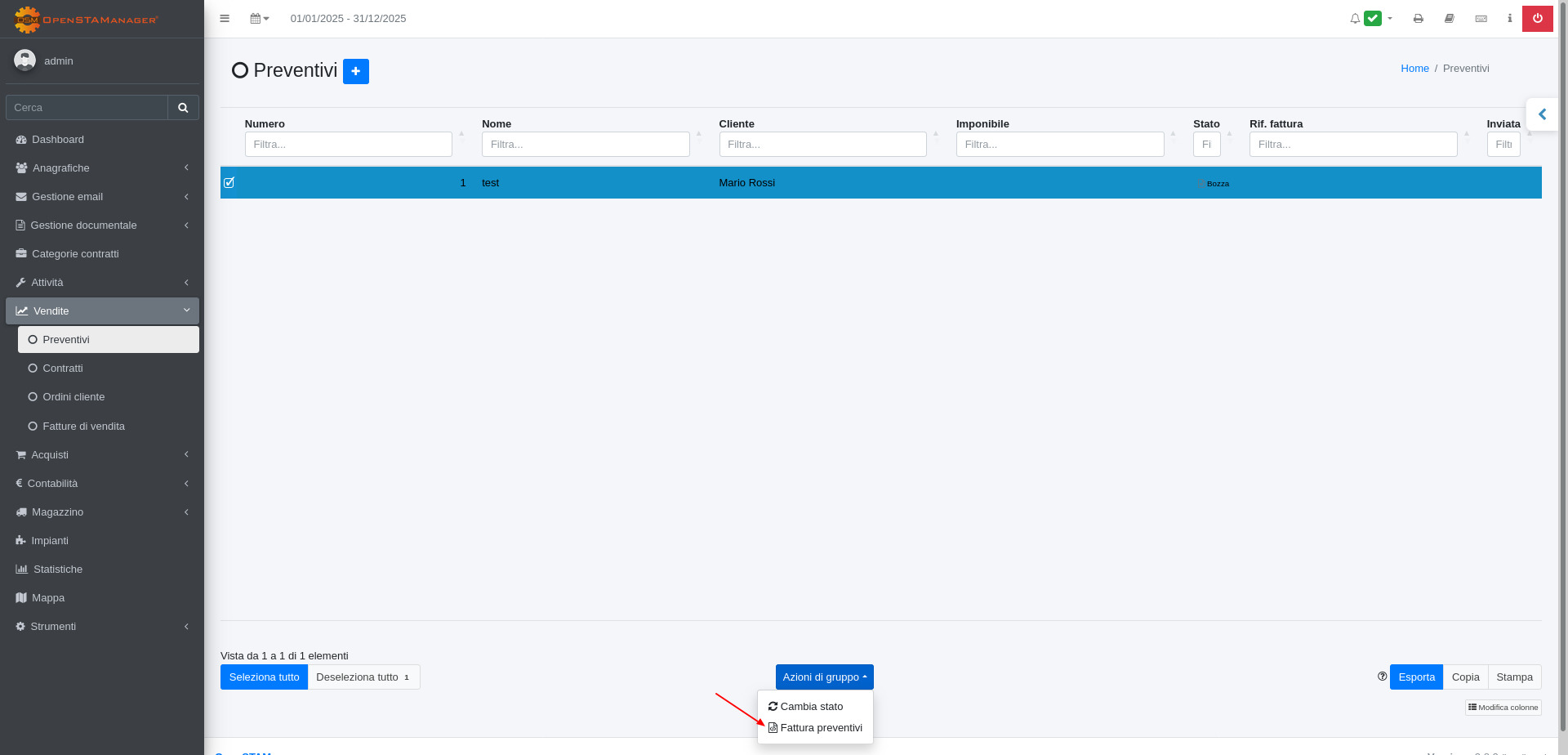Image resolution: width=1568 pixels, height=755 pixels.
Task: Click the Home breadcrumb link
Action: click(1414, 69)
